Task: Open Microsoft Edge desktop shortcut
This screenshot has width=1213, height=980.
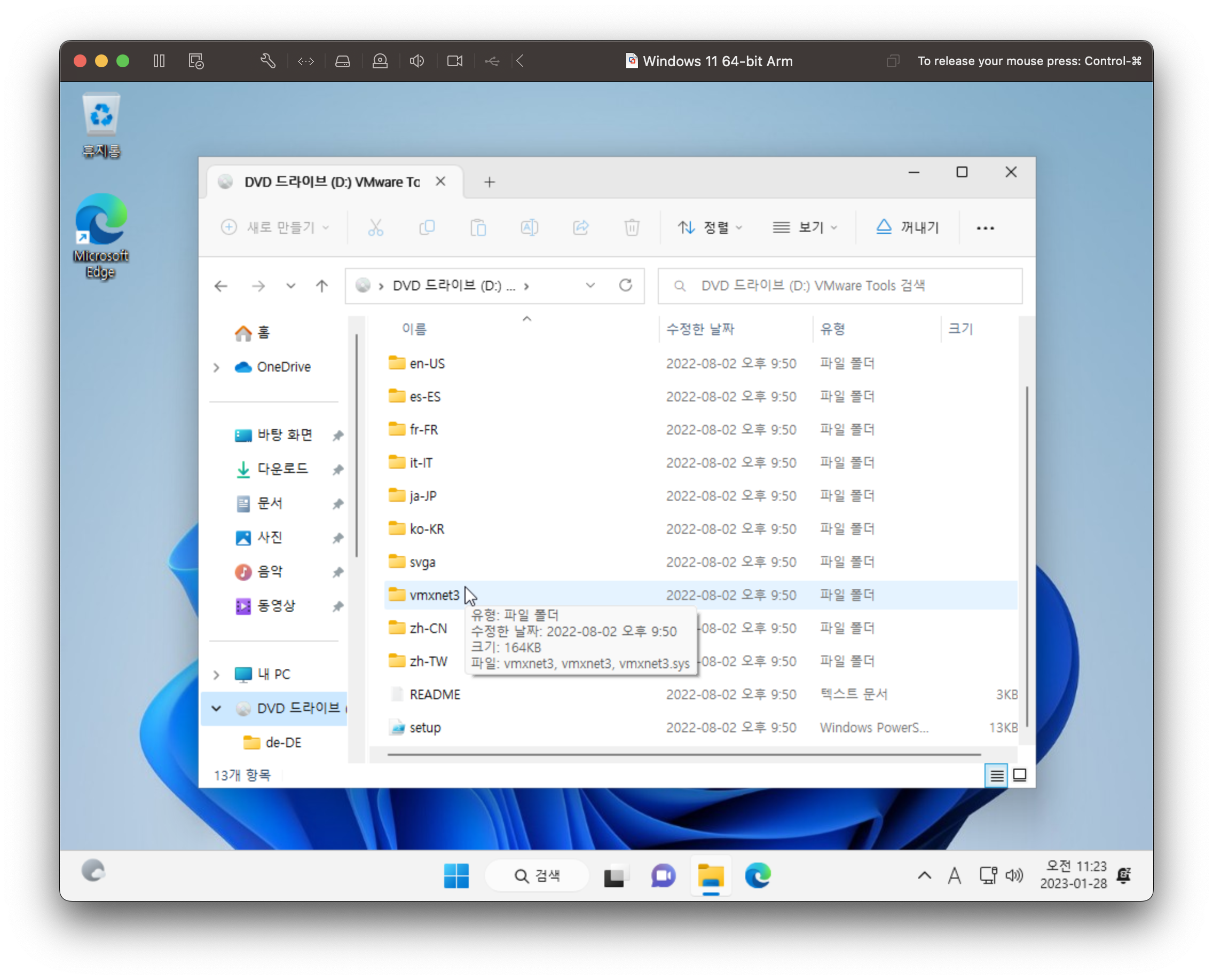Action: point(101,236)
